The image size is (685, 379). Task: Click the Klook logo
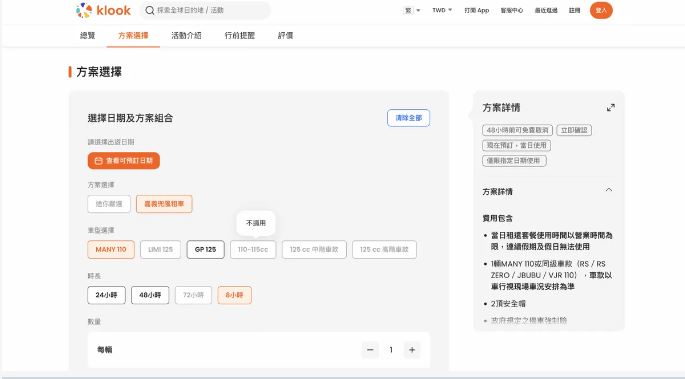tap(103, 10)
